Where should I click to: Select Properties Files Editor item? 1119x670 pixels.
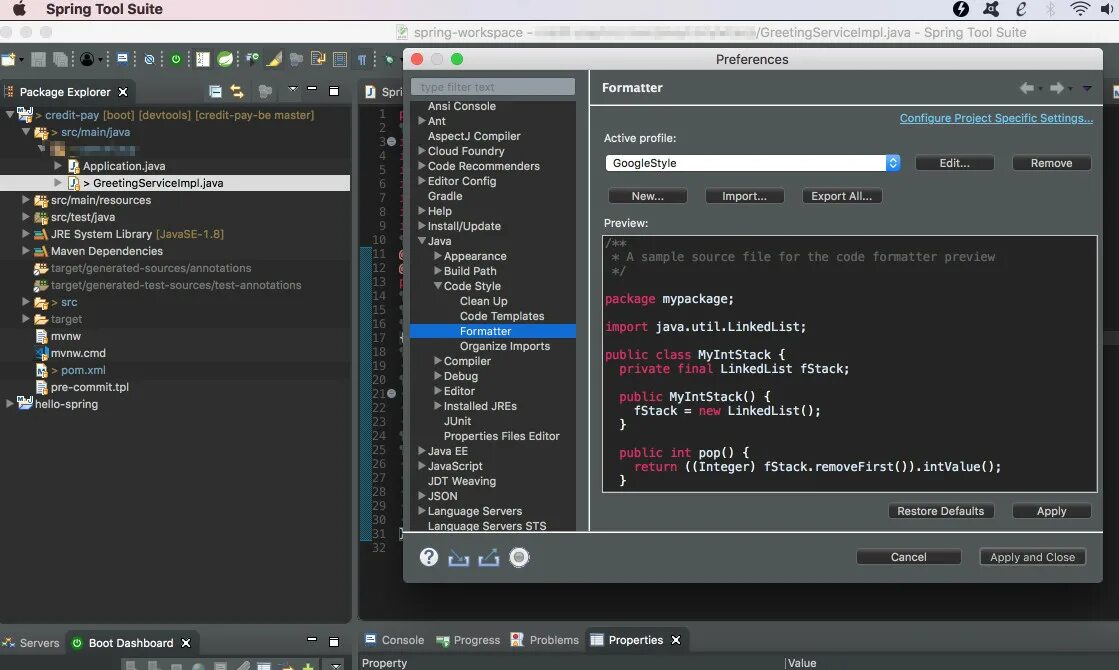pyautogui.click(x=501, y=436)
